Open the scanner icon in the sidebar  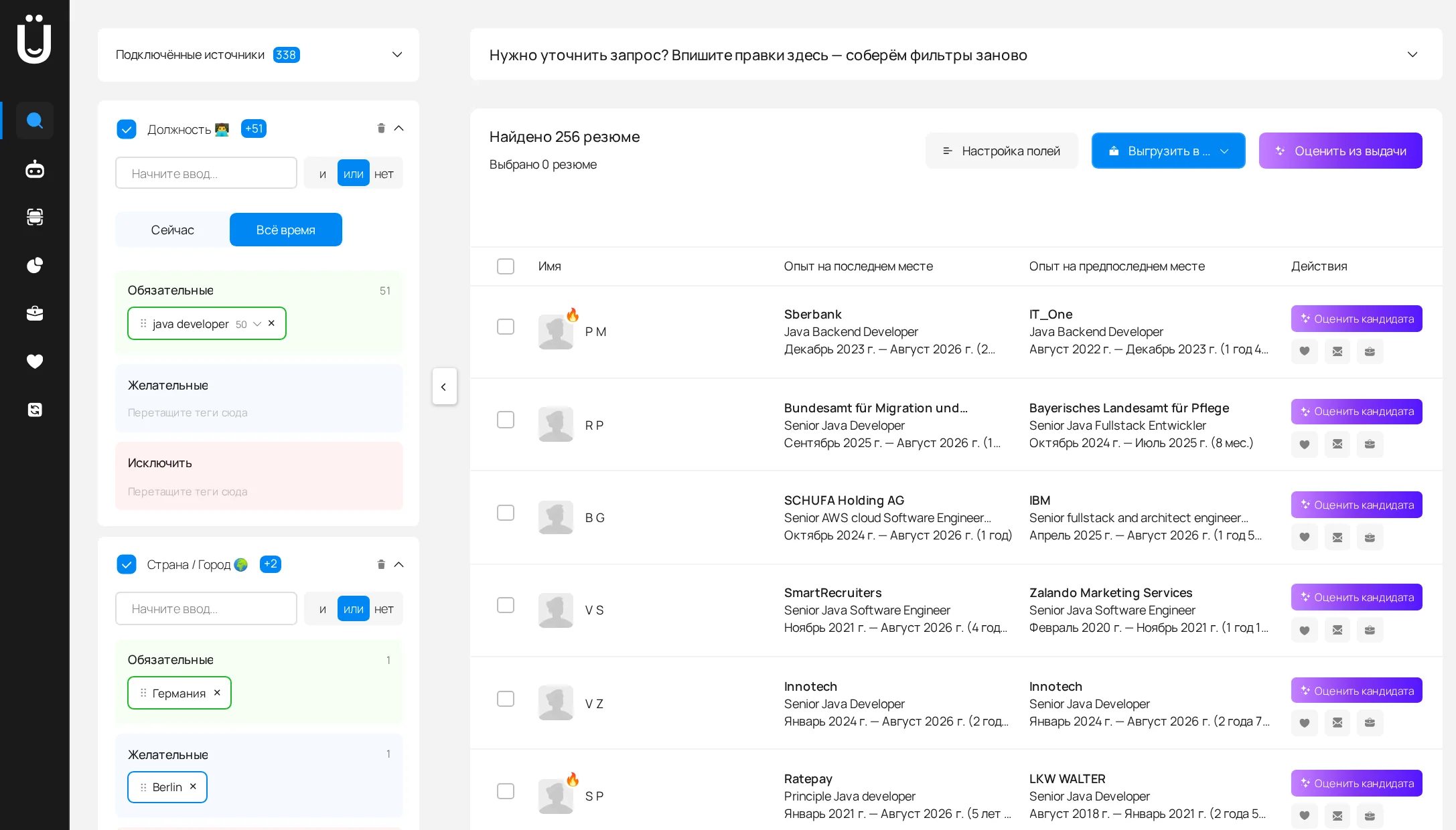(35, 217)
